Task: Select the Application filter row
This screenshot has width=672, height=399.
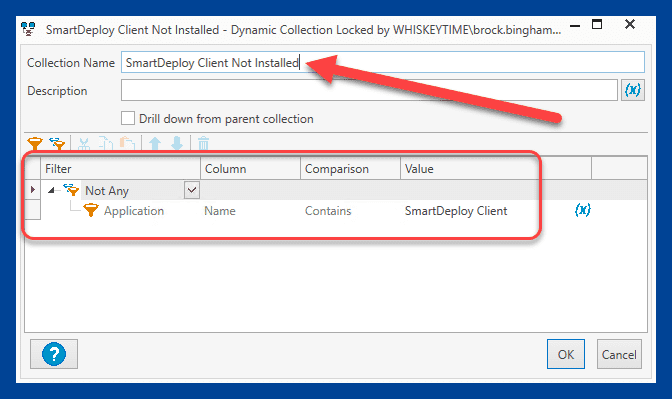Action: 335,210
